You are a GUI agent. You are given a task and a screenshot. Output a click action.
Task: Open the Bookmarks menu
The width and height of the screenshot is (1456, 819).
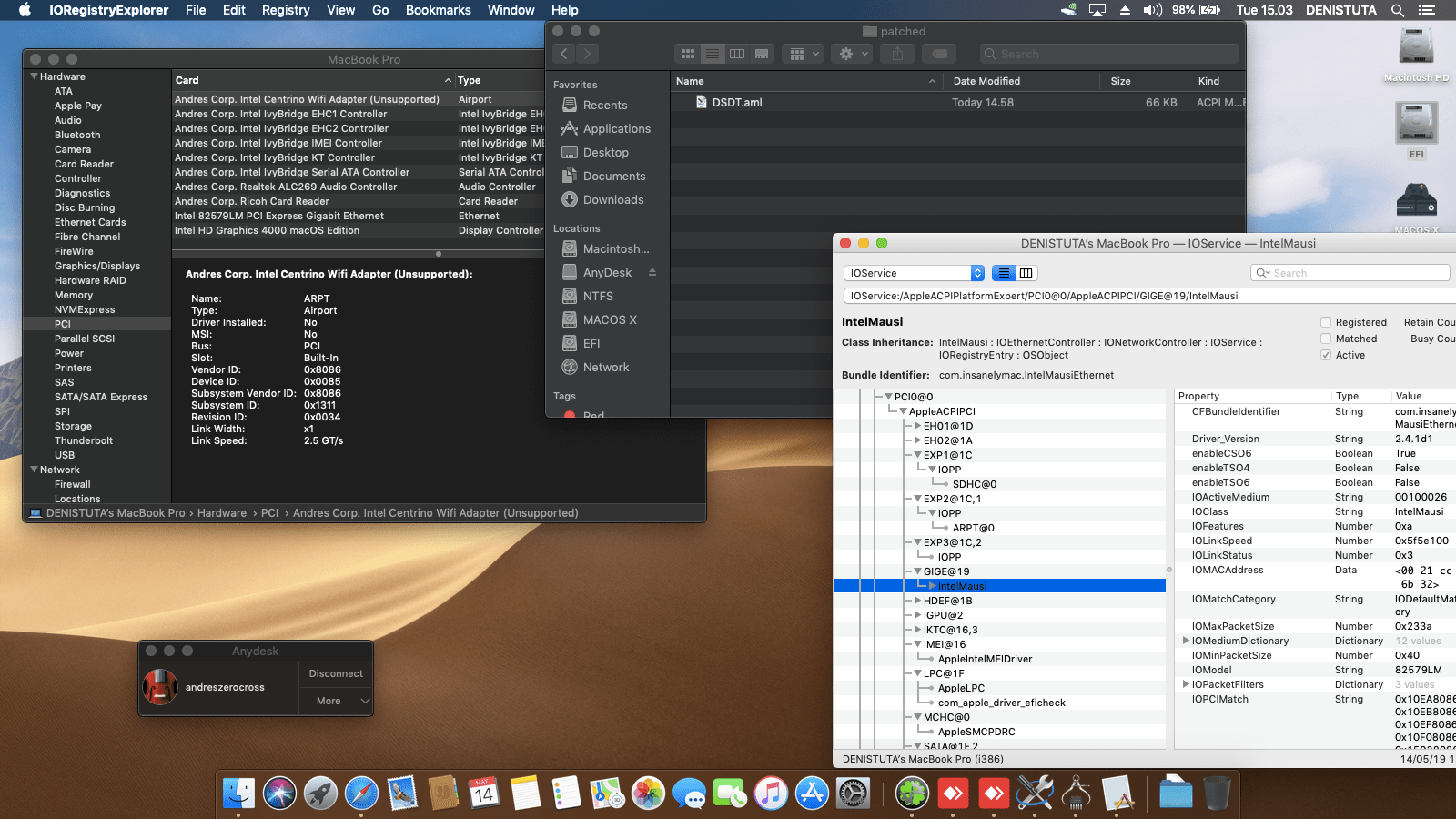[438, 10]
